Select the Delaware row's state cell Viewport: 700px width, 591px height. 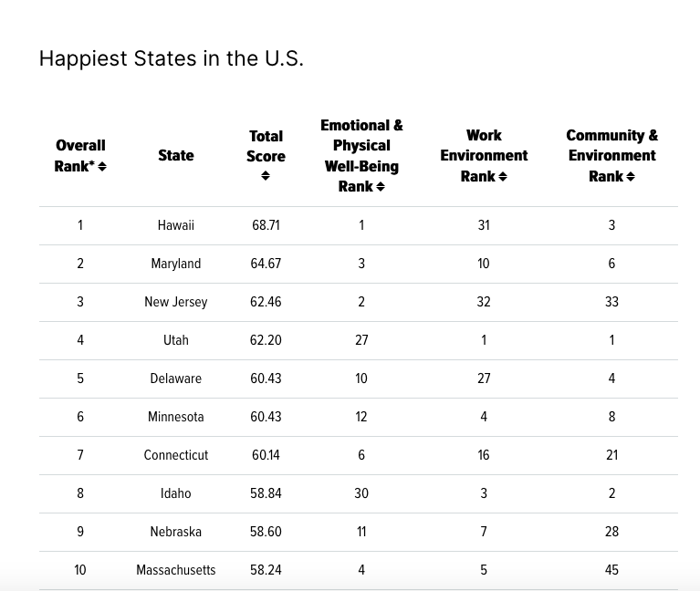pos(176,379)
